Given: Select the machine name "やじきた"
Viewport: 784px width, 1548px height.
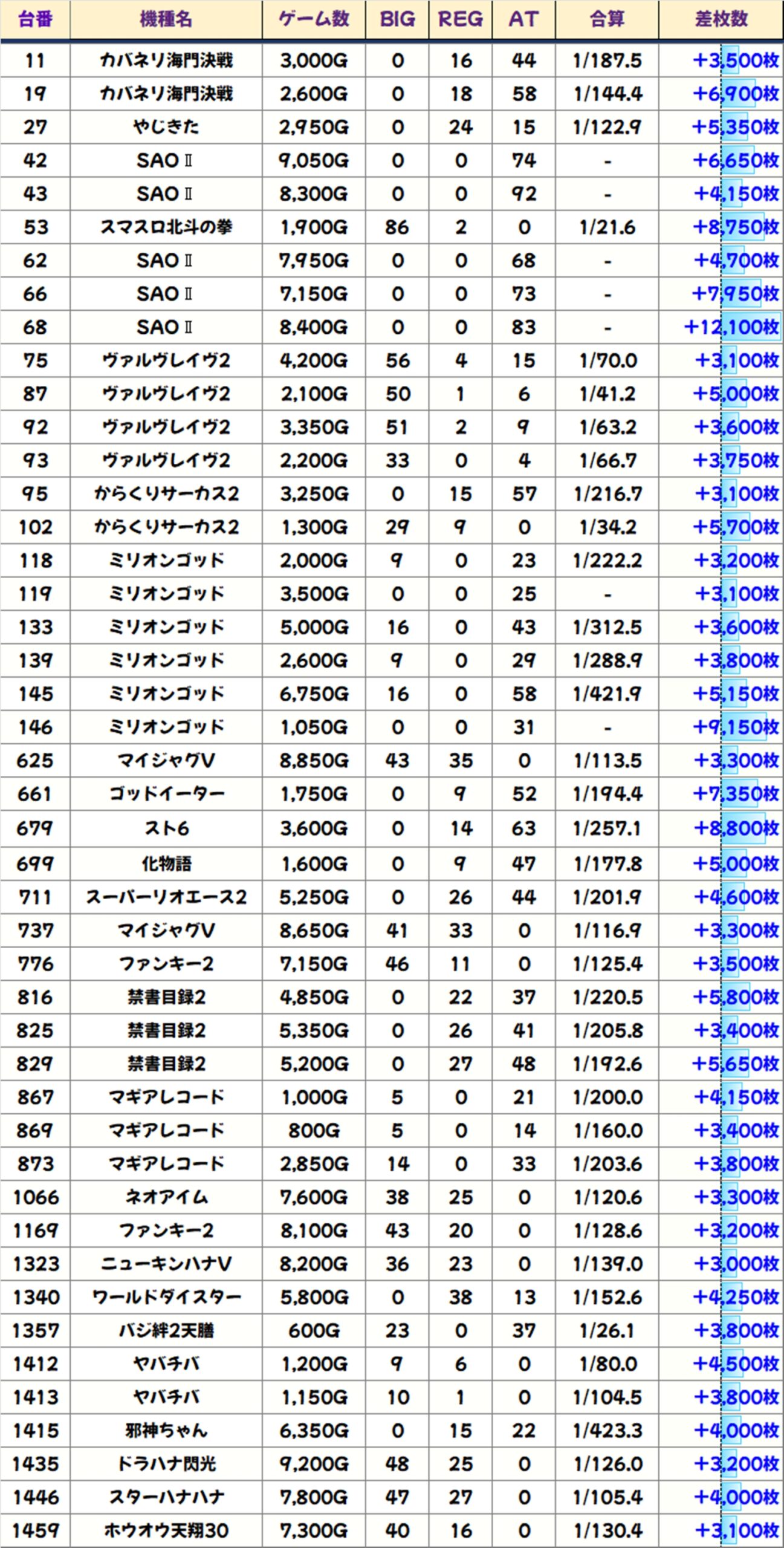Looking at the screenshot, I should coord(166,127).
